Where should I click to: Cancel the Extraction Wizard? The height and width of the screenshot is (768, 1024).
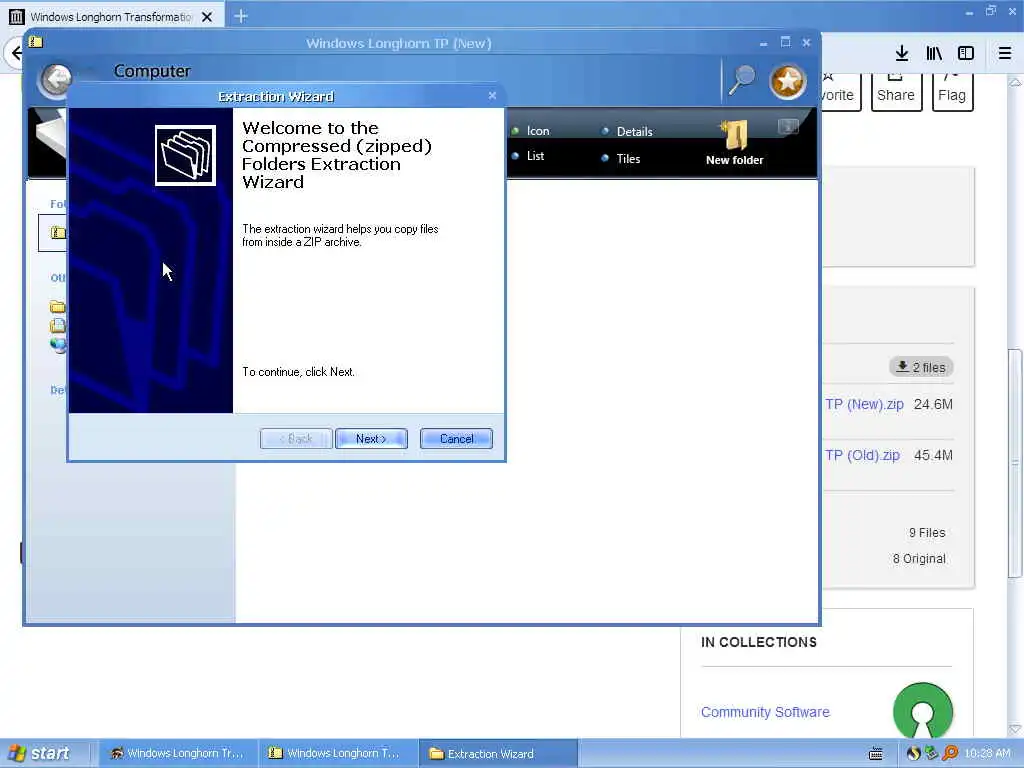tap(456, 439)
